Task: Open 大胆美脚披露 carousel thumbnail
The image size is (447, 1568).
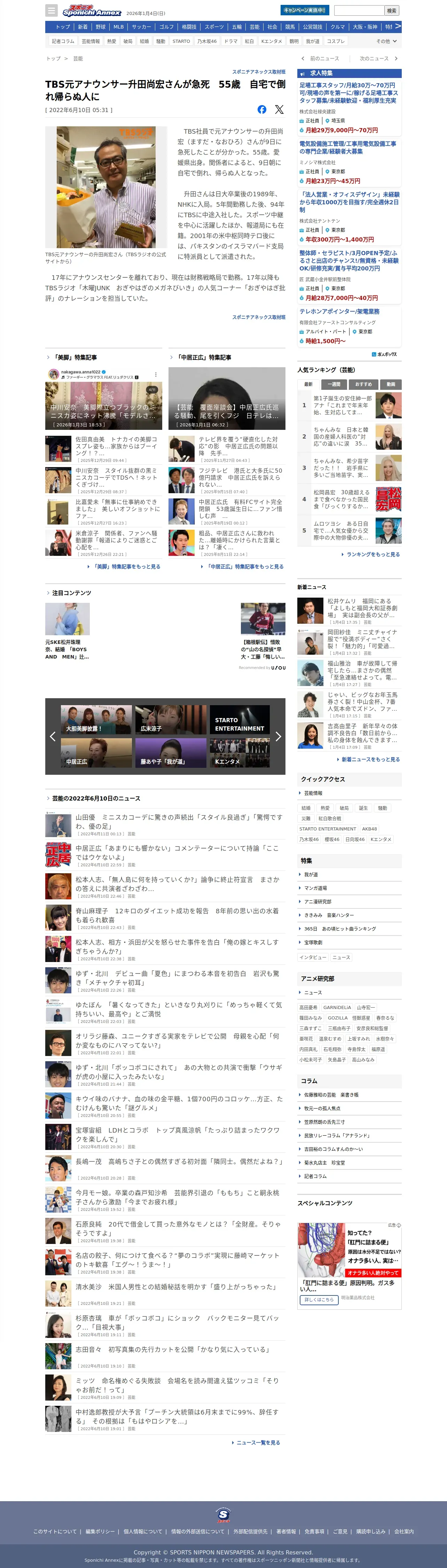Action: 96,719
